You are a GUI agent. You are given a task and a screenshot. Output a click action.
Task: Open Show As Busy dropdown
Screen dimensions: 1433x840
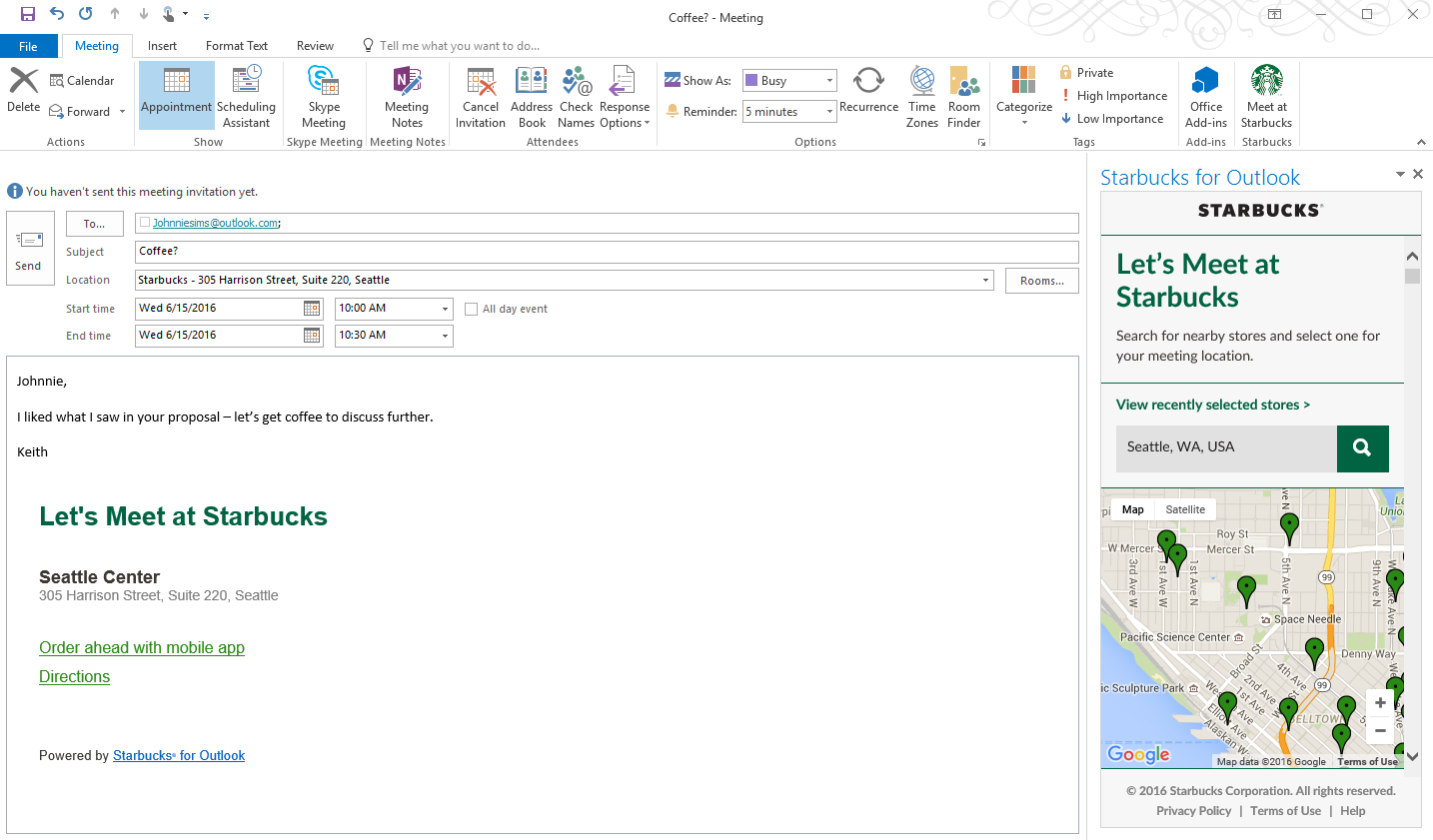tap(829, 81)
